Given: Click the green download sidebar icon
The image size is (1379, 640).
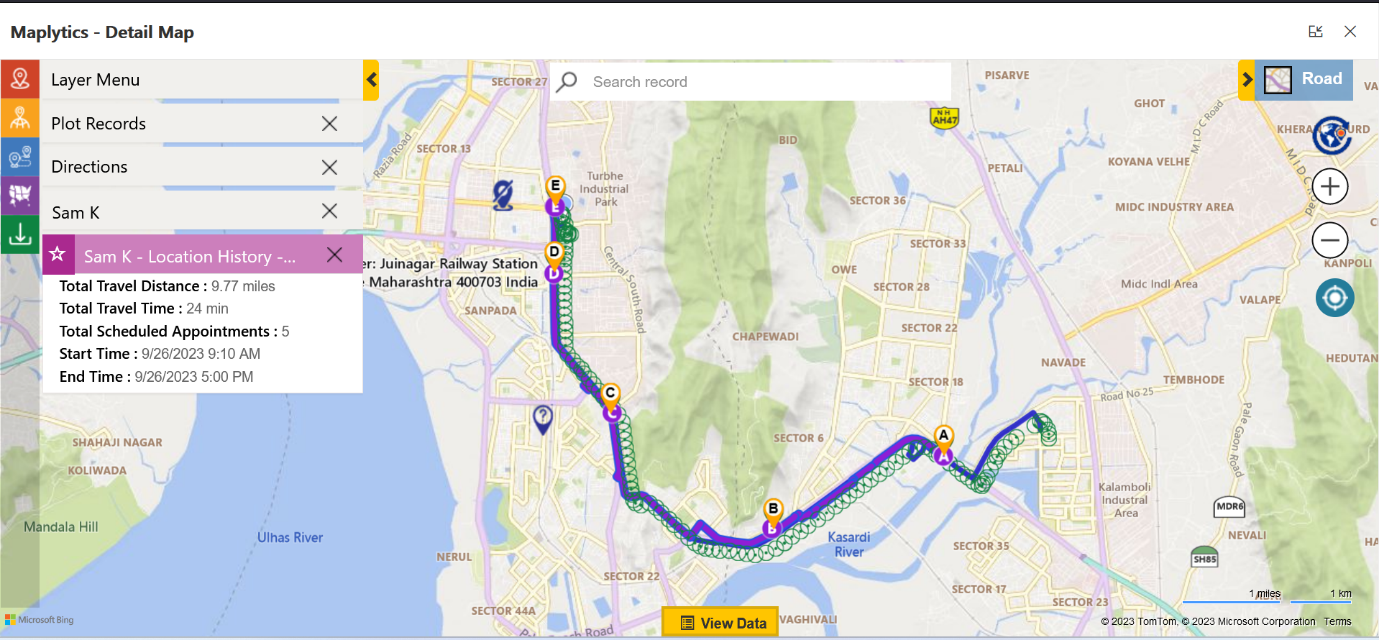Looking at the screenshot, I should pos(19,233).
